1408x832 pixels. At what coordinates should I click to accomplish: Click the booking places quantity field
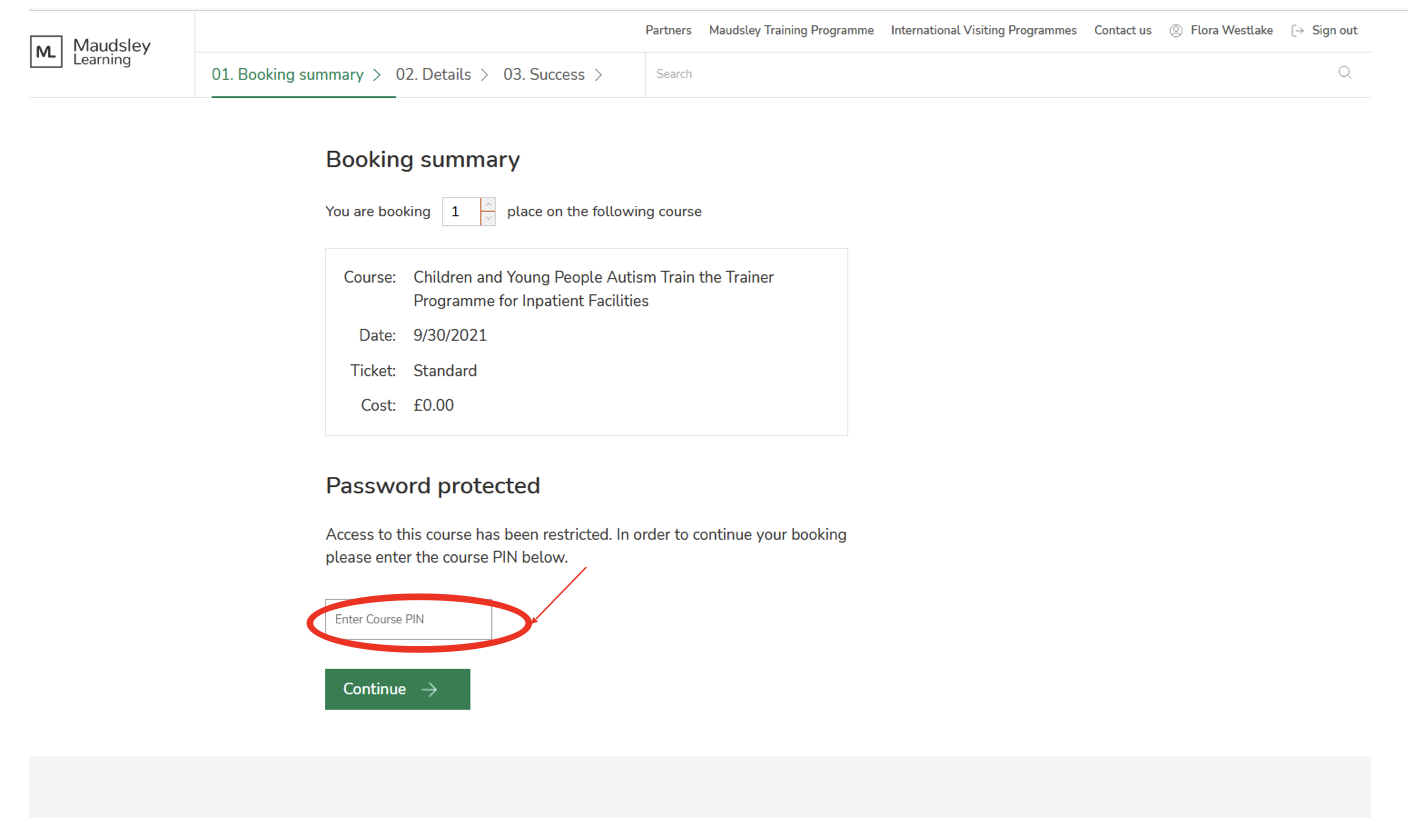pyautogui.click(x=461, y=212)
